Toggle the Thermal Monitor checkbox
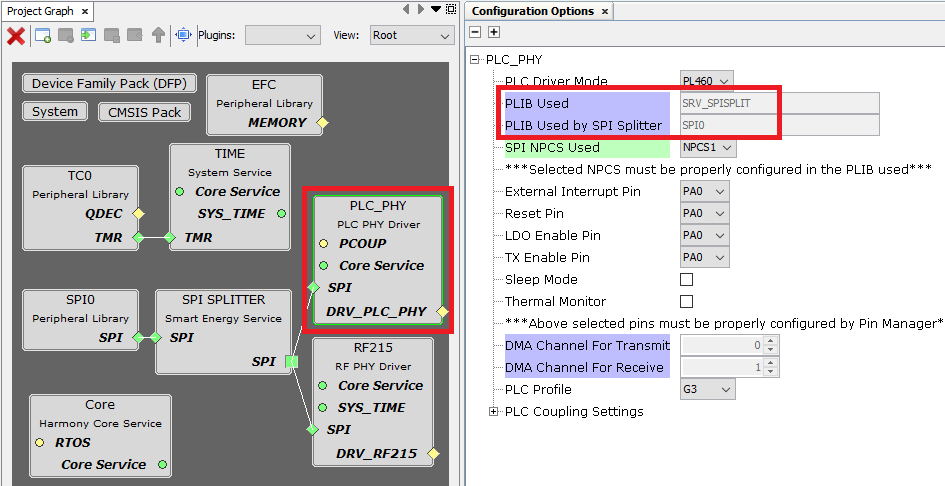Viewport: 945px width, 486px height. tap(686, 302)
